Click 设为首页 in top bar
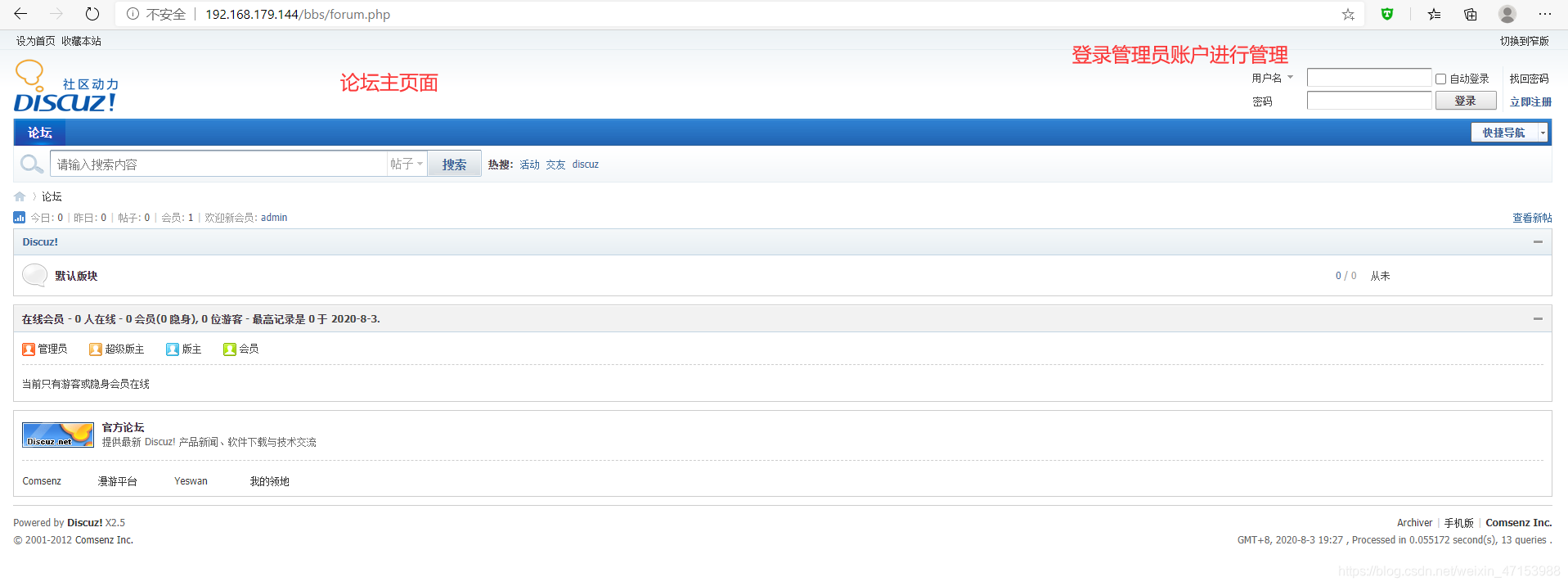 click(36, 41)
